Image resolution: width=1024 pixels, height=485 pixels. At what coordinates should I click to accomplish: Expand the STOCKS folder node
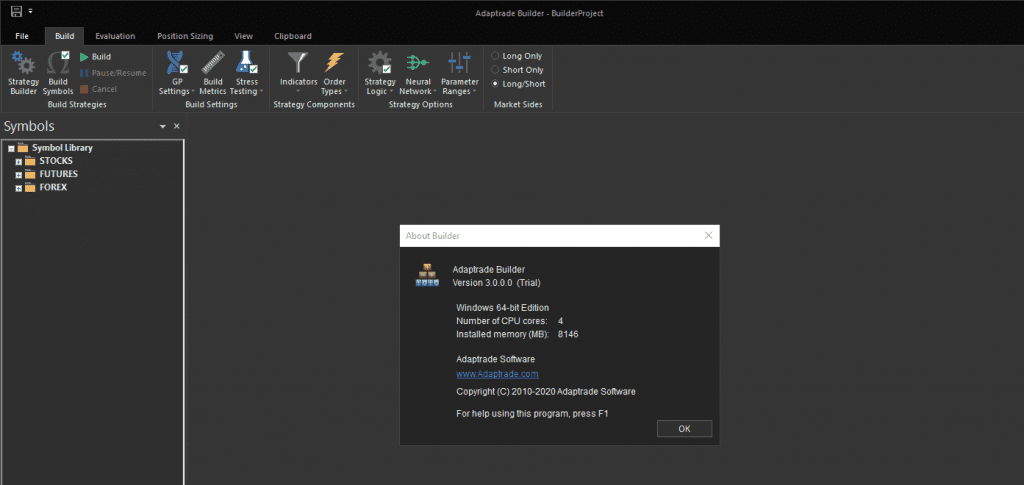click(18, 161)
